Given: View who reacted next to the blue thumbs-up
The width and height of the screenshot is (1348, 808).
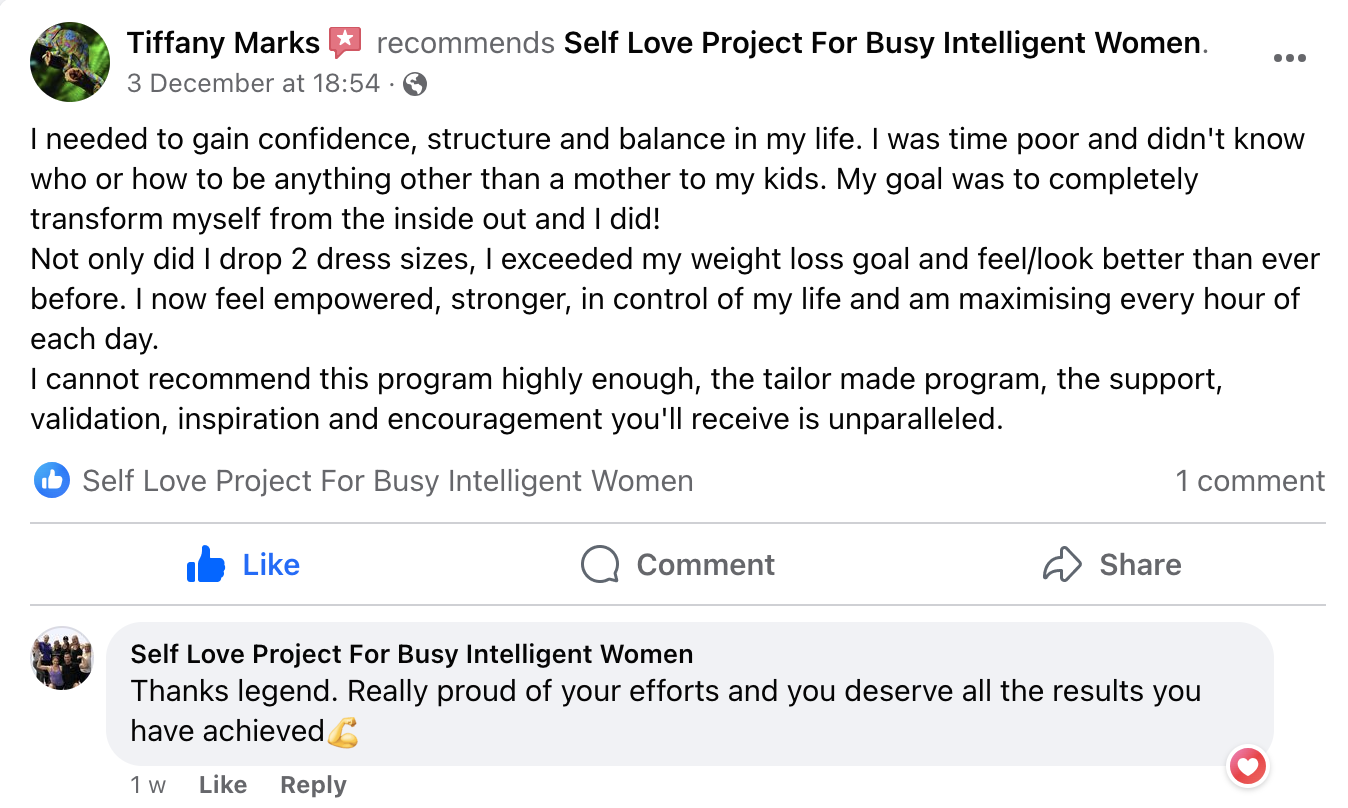Looking at the screenshot, I should [x=387, y=481].
